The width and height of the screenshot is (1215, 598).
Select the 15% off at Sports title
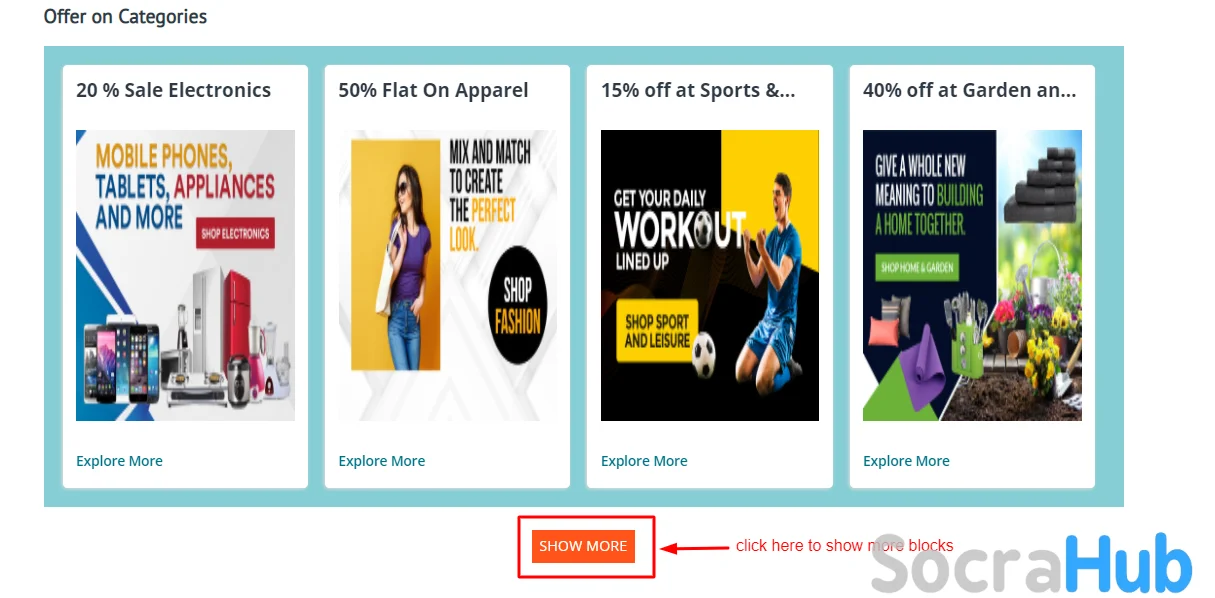(698, 90)
